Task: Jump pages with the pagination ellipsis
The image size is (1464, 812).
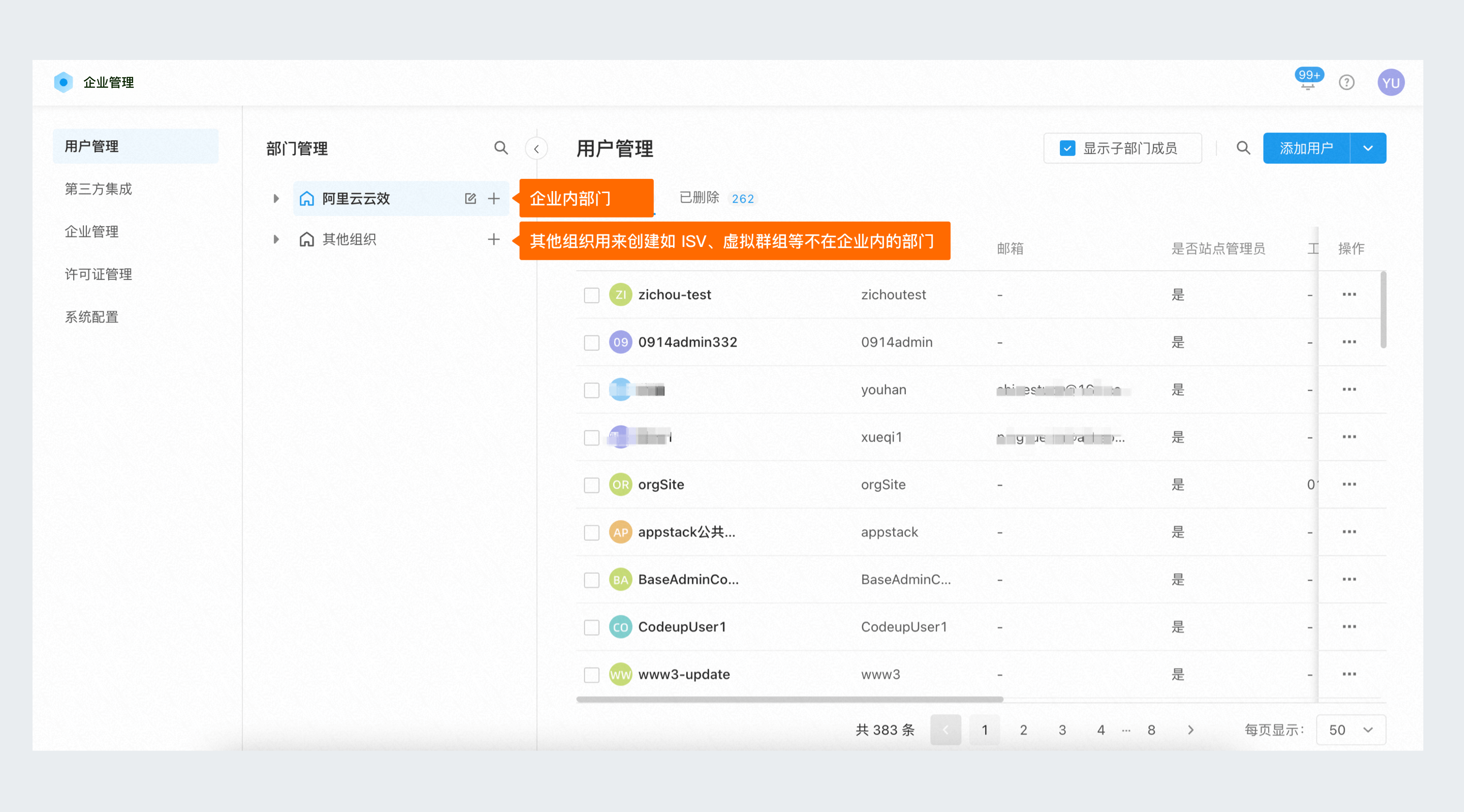Action: [1126, 730]
